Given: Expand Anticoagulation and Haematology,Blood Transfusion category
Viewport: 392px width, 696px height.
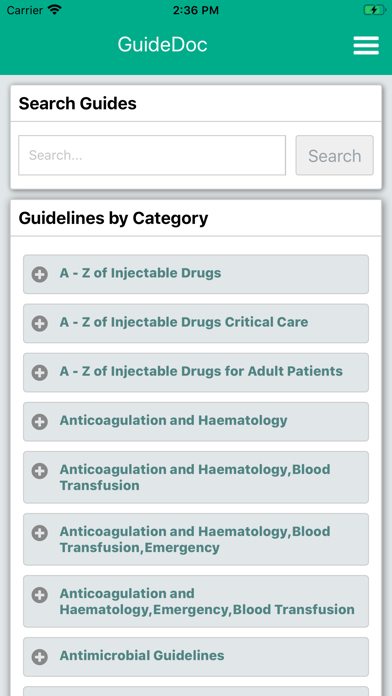Looking at the screenshot, I should click(196, 477).
